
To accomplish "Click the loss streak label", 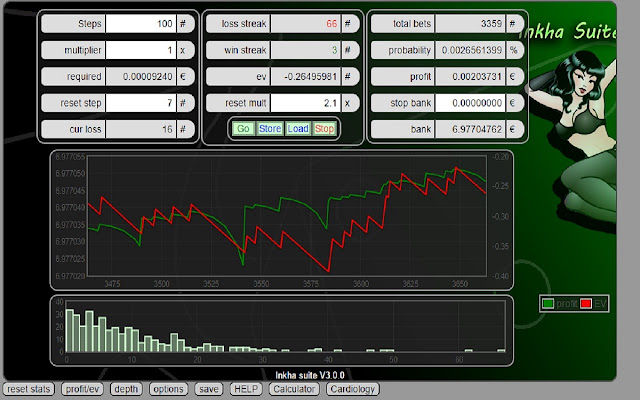I will (x=244, y=24).
